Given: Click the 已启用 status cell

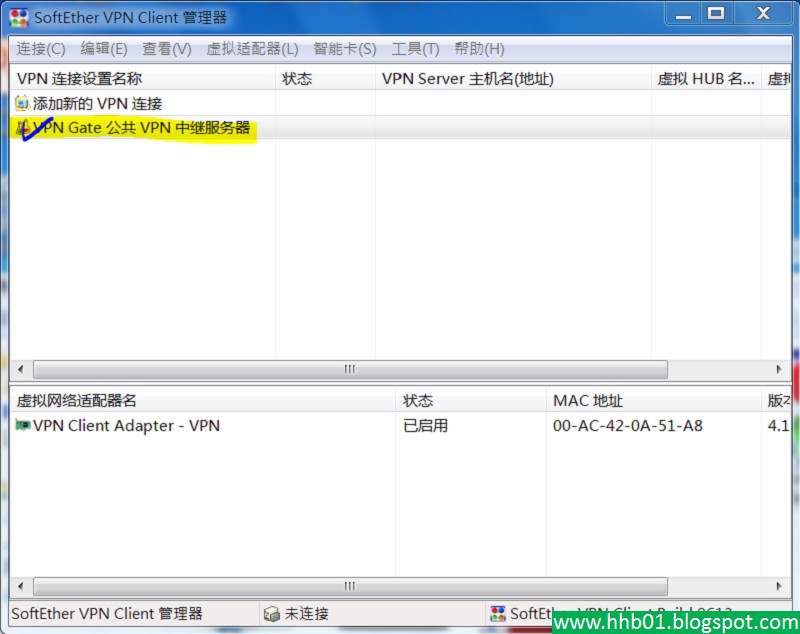Looking at the screenshot, I should (x=426, y=425).
